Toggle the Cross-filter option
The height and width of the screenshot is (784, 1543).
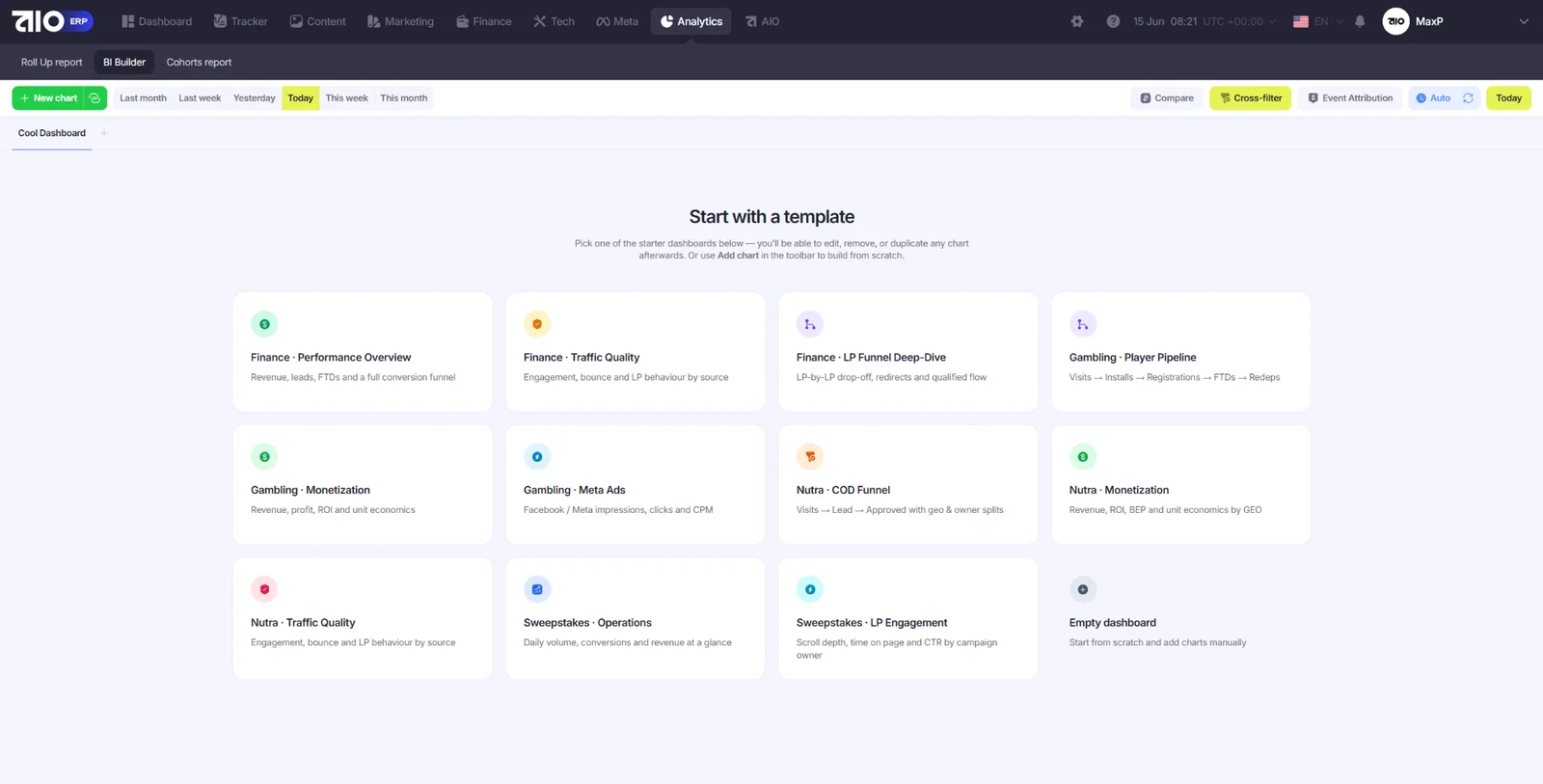tap(1251, 98)
